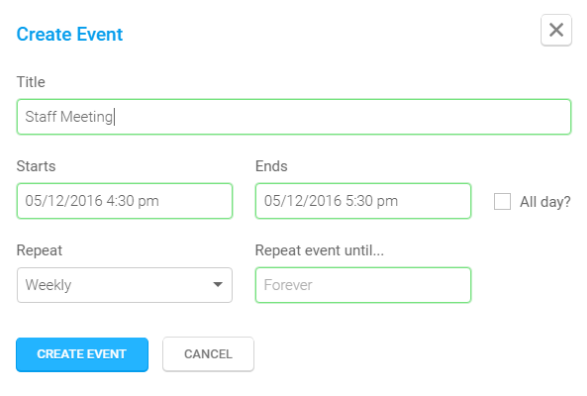
Task: Click the Forever repeat-until field
Action: pos(363,285)
